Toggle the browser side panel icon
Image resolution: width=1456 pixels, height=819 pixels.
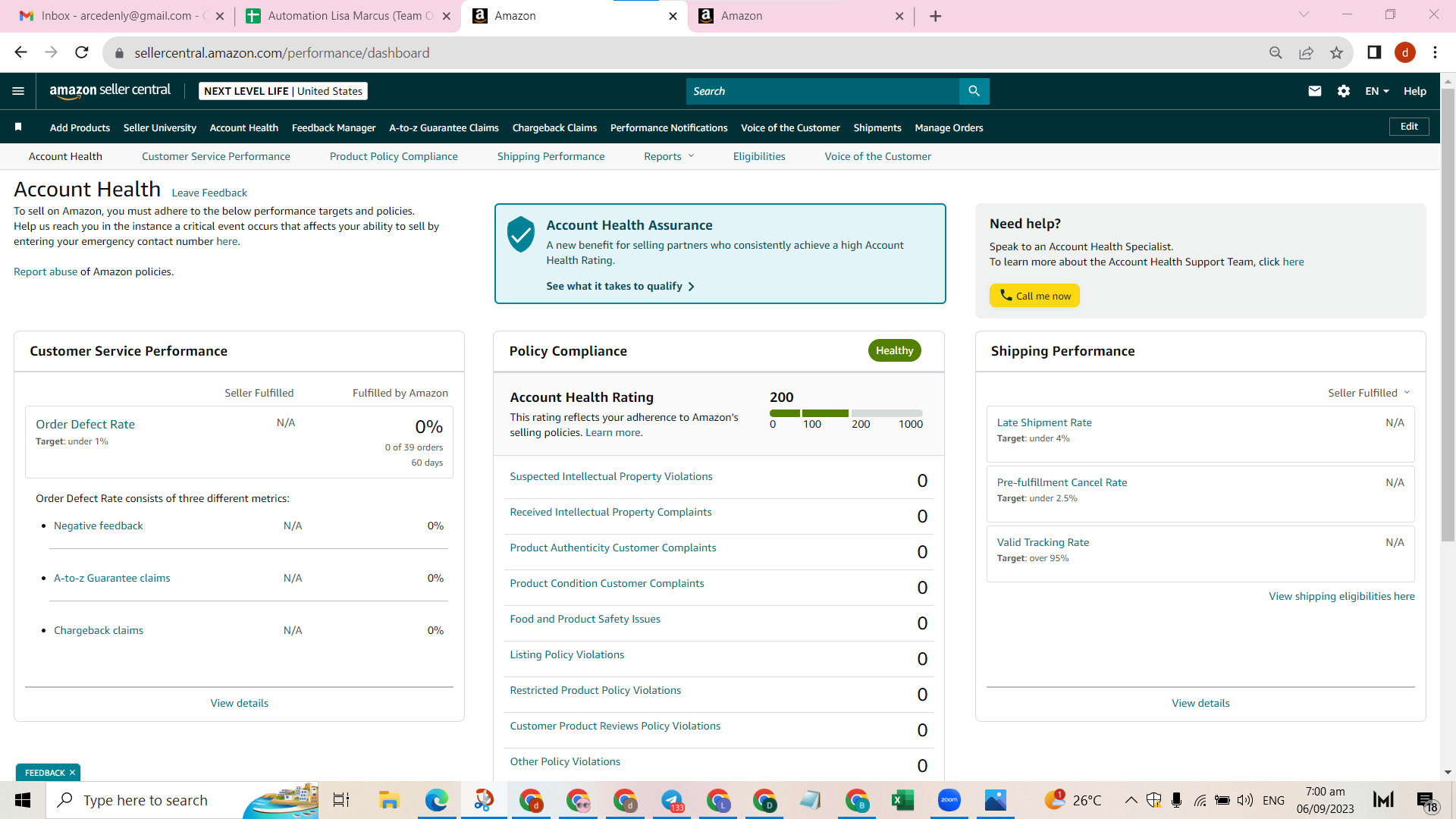(x=1374, y=52)
